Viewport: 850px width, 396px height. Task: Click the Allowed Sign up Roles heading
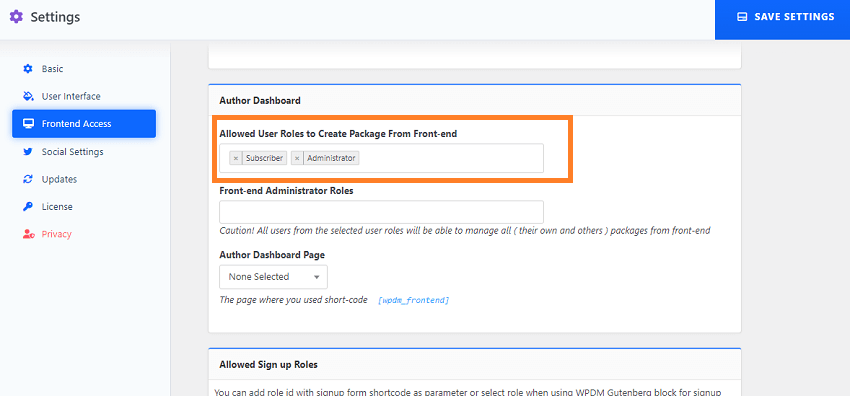pyautogui.click(x=268, y=365)
